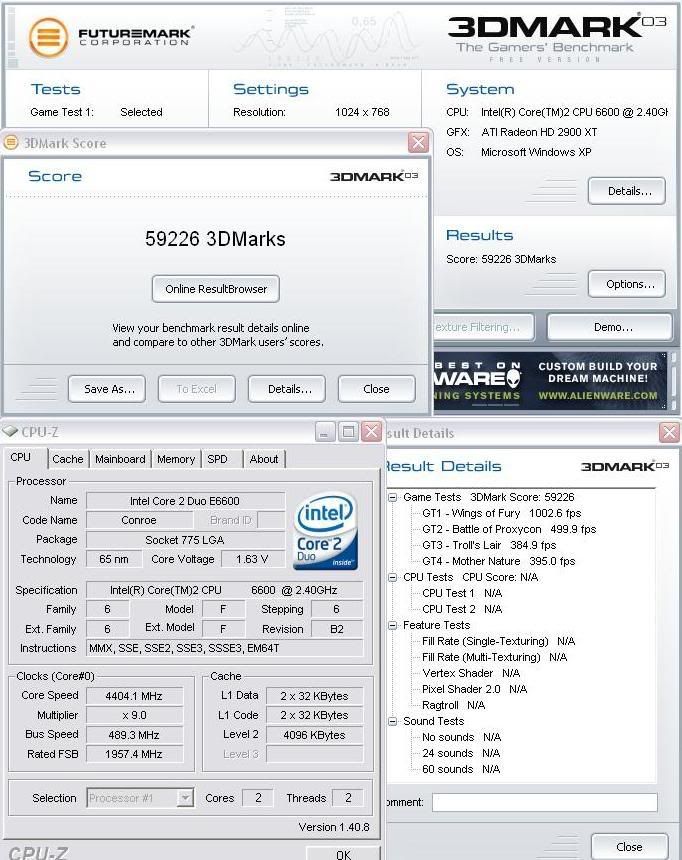Click the Socket 775 LGA package field
Image resolution: width=682 pixels, height=860 pixels.
pos(185,540)
